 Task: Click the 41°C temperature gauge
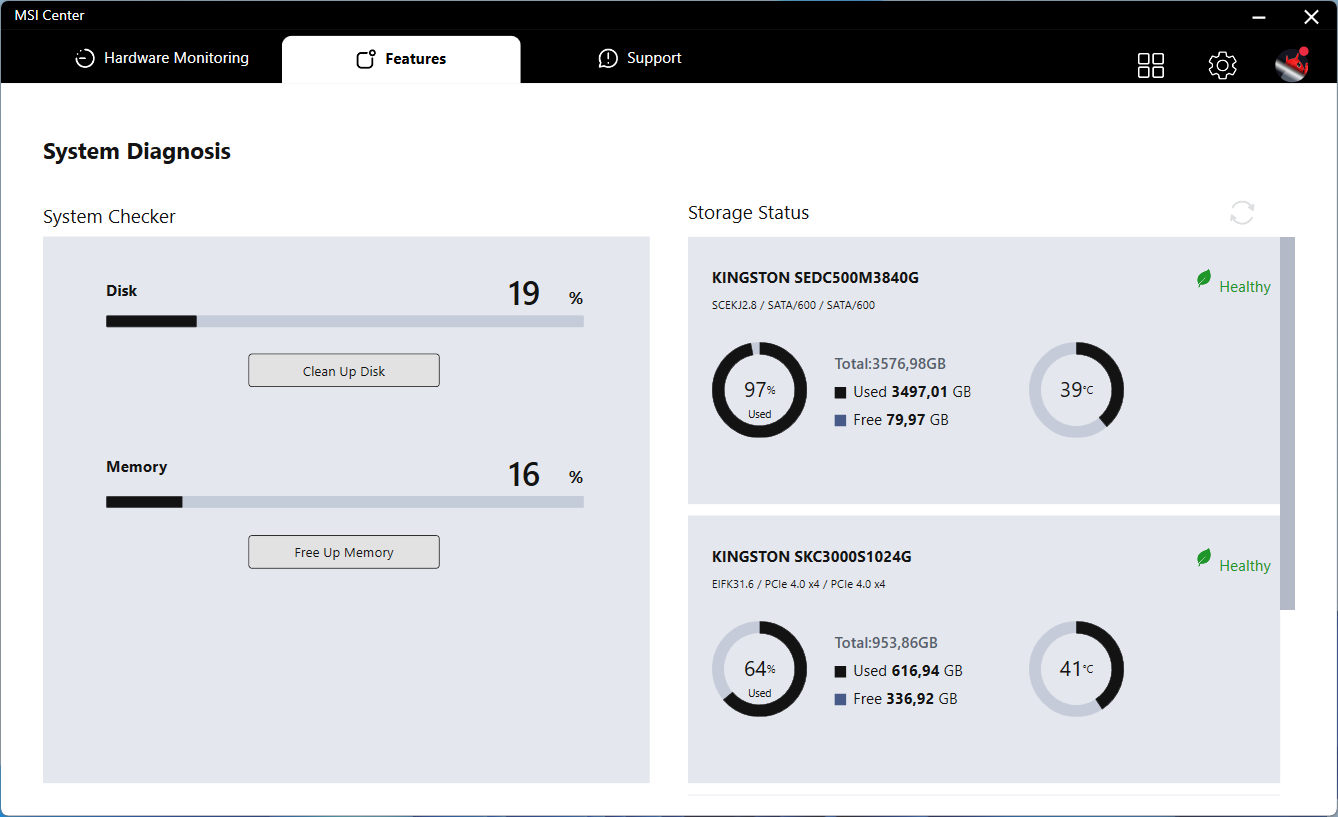(x=1076, y=669)
